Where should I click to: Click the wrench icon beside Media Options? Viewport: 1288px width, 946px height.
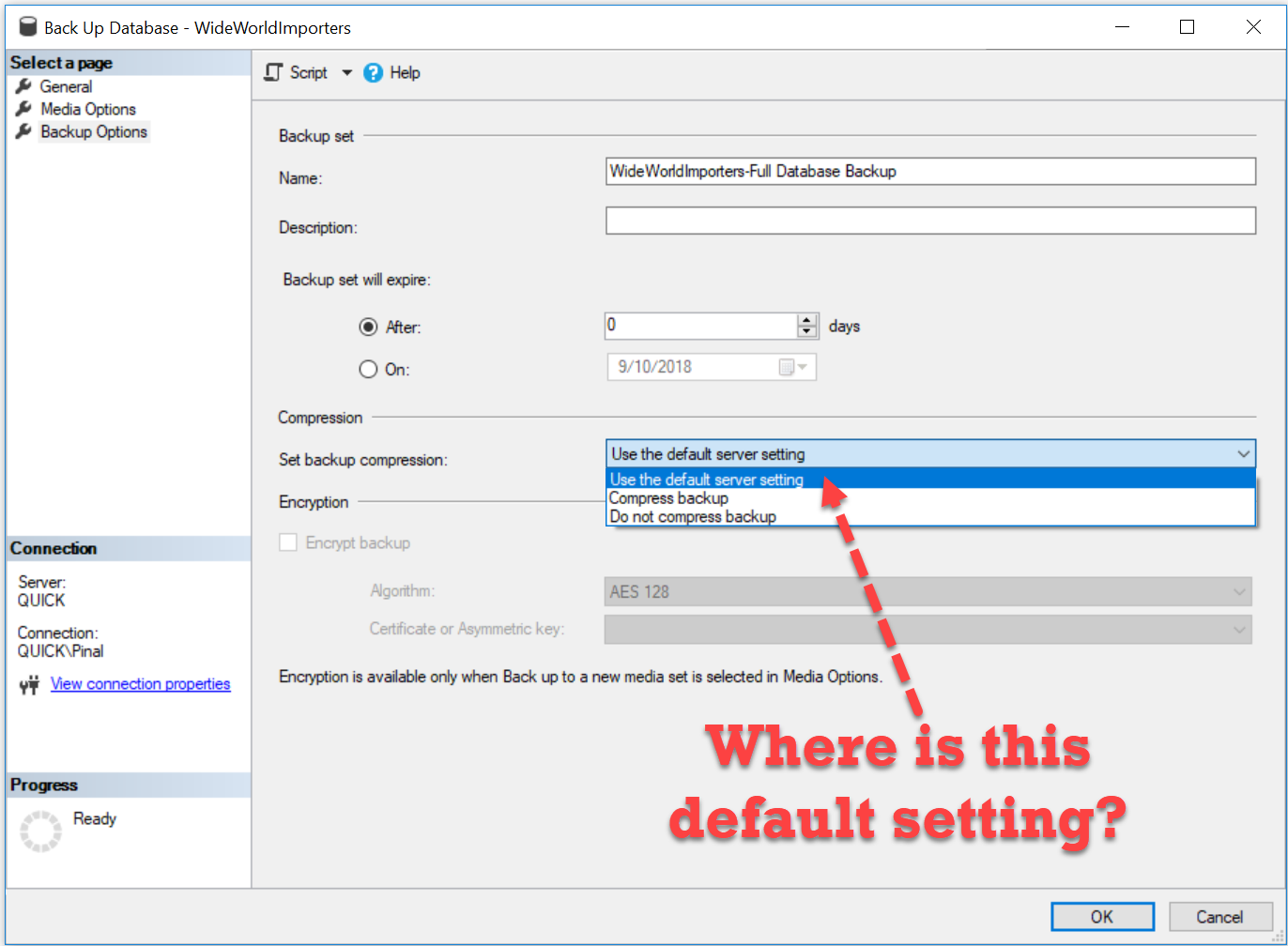coord(23,109)
